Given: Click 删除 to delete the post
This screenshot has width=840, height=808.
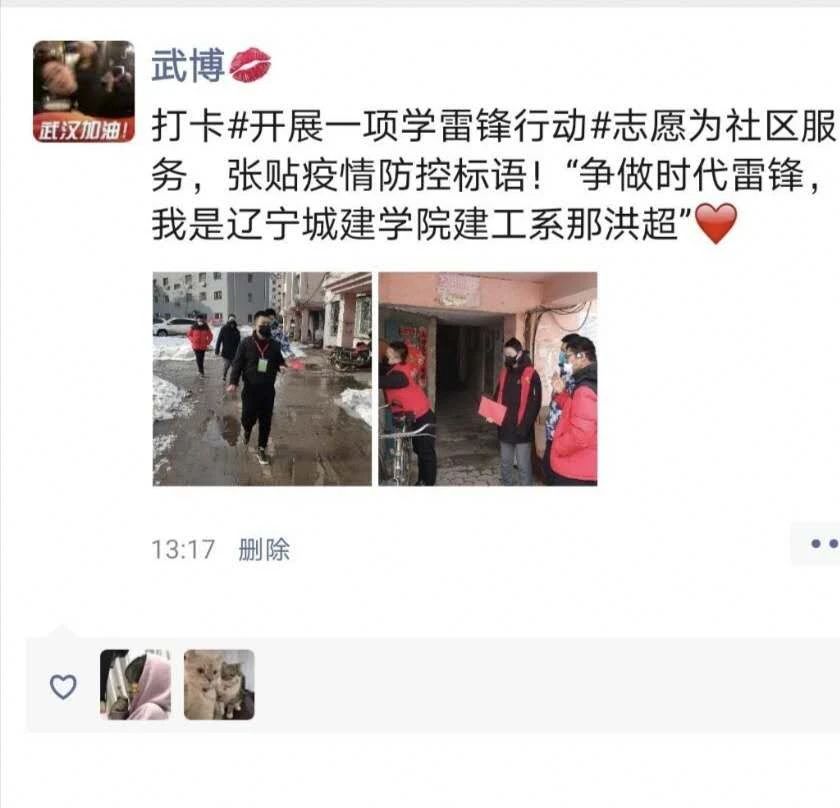Looking at the screenshot, I should click(x=264, y=550).
